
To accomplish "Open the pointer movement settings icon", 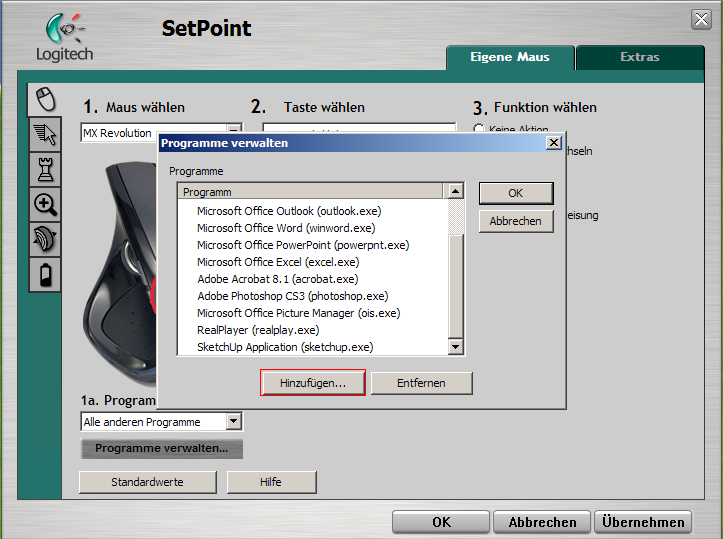I will tap(45, 135).
